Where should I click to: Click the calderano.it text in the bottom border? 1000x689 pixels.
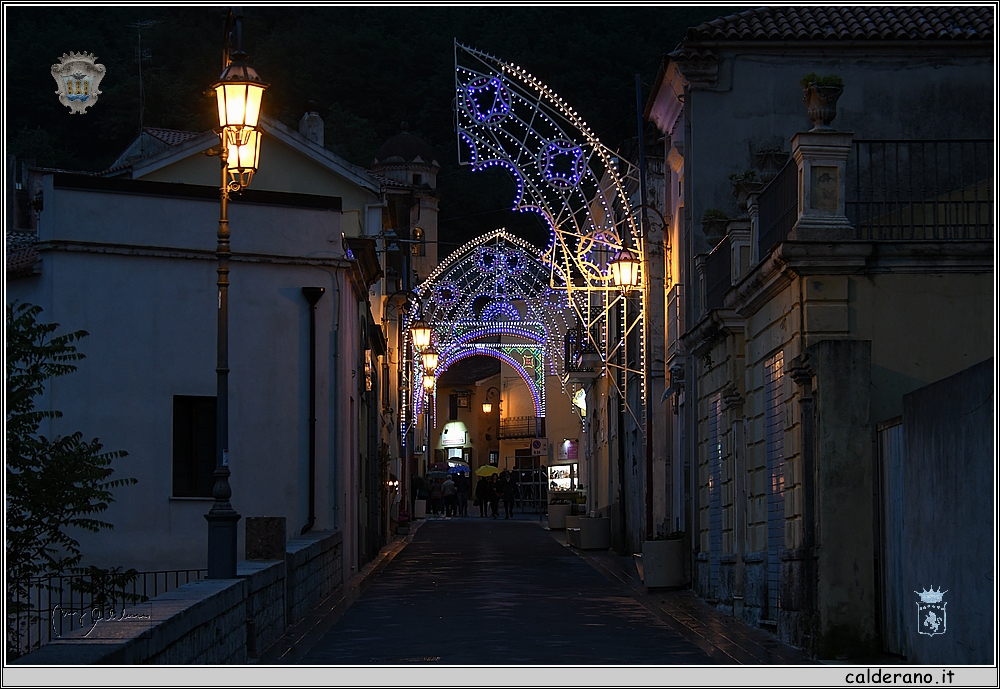(899, 677)
